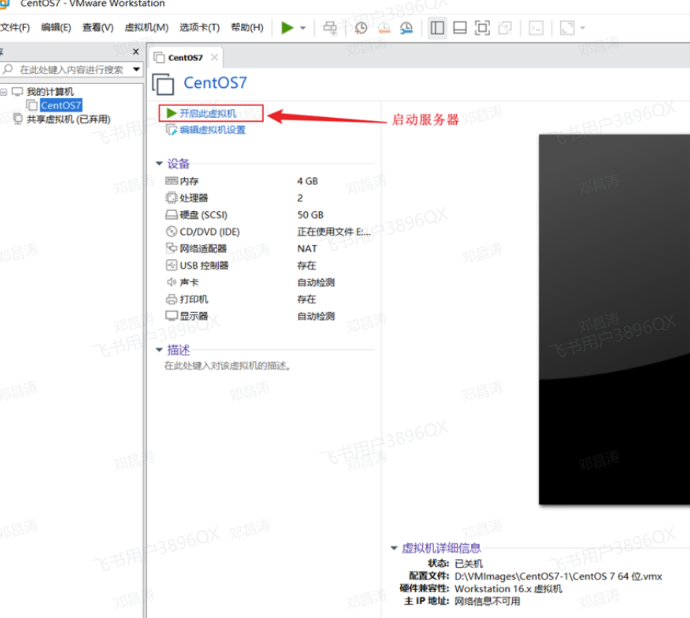Open the power options dropdown arrow
This screenshot has height=618, width=690.
[x=303, y=28]
